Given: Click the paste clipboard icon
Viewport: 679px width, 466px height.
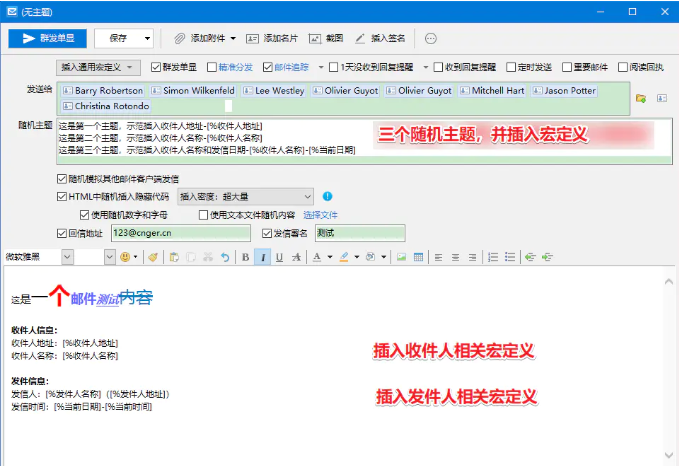Looking at the screenshot, I should (x=174, y=257).
